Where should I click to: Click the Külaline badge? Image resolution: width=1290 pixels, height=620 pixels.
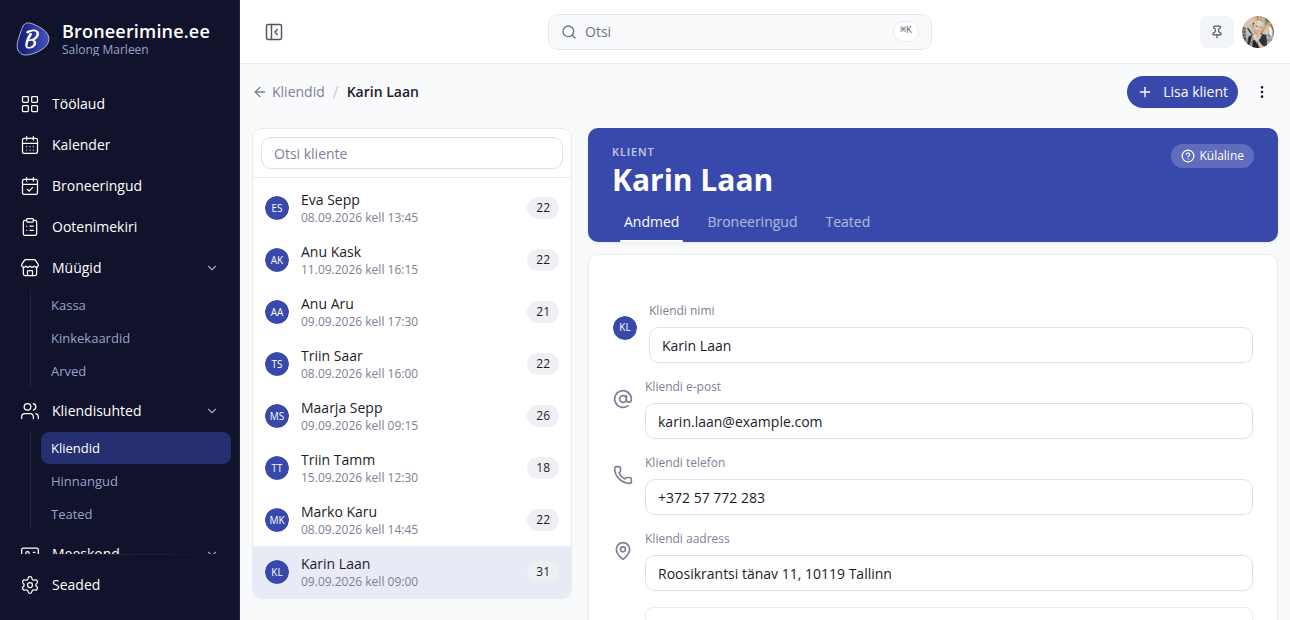1212,156
